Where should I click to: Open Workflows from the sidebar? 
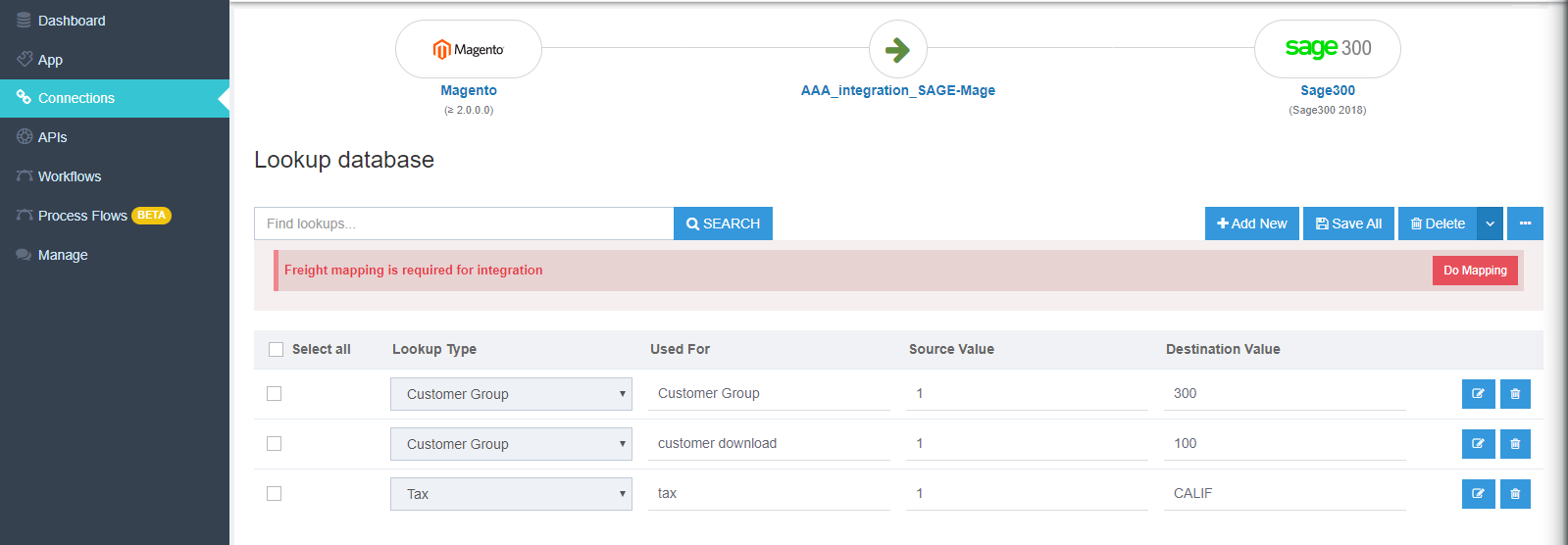click(115, 176)
